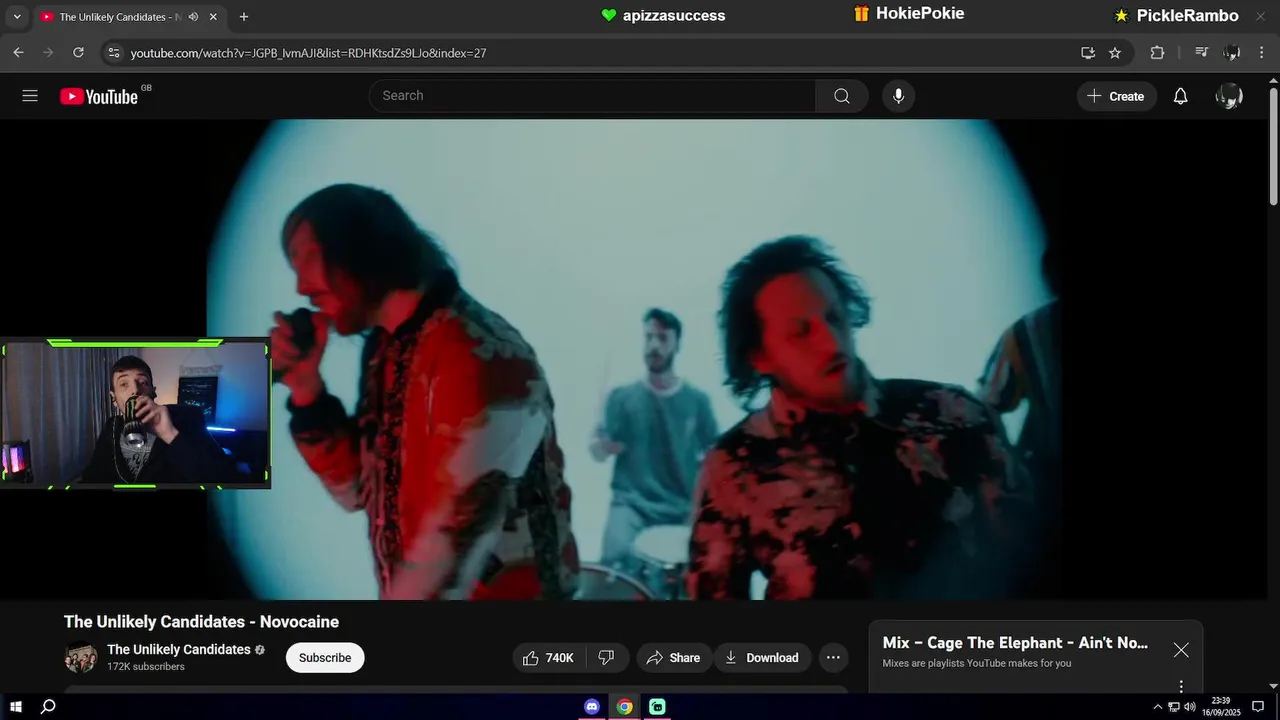Click the Mix – Cage The Elephant title
Viewport: 1280px width, 720px height.
pos(1015,643)
